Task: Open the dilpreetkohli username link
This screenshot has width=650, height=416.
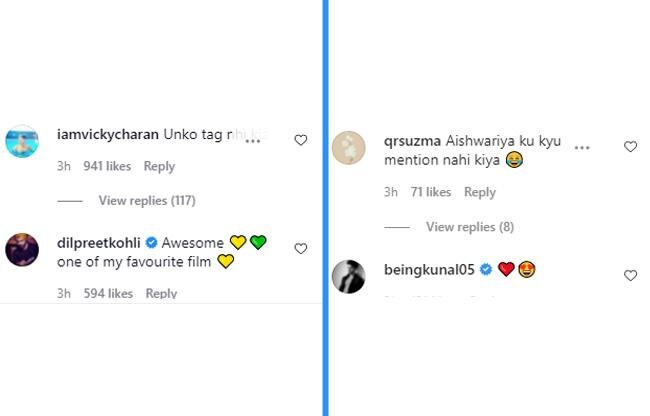Action: click(x=93, y=242)
